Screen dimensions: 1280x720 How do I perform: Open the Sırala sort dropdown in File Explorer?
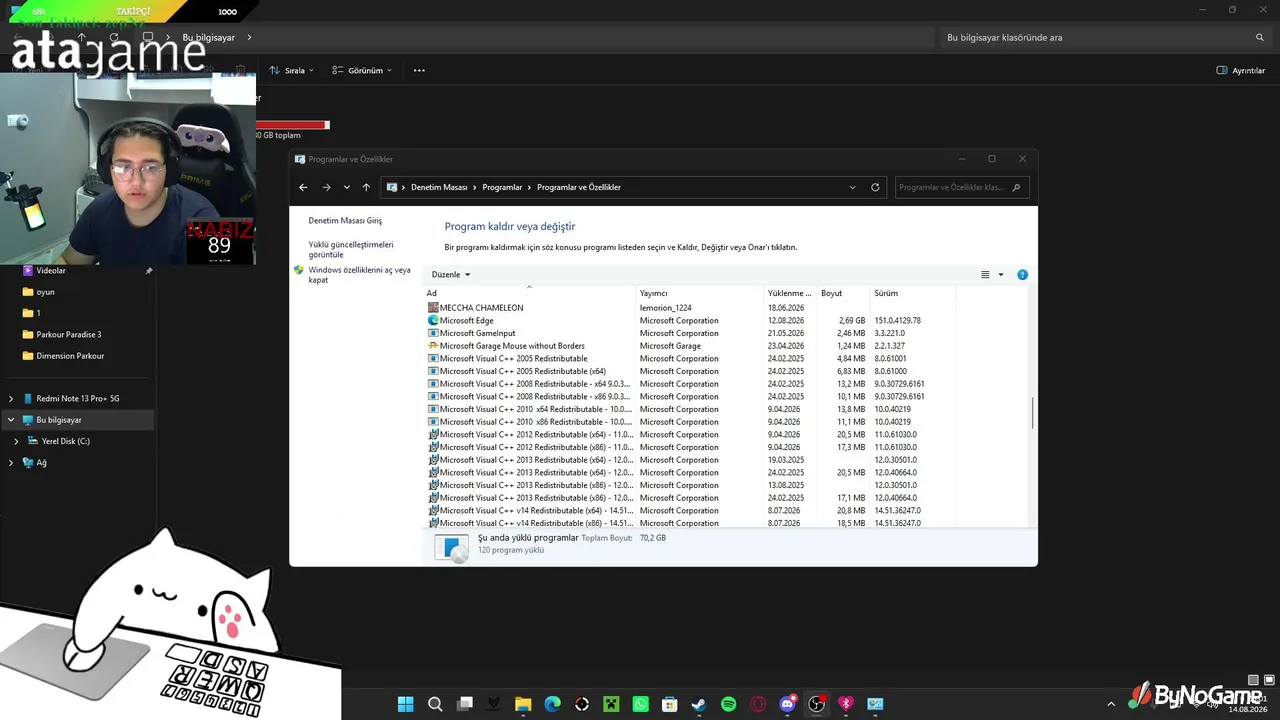[x=291, y=71]
